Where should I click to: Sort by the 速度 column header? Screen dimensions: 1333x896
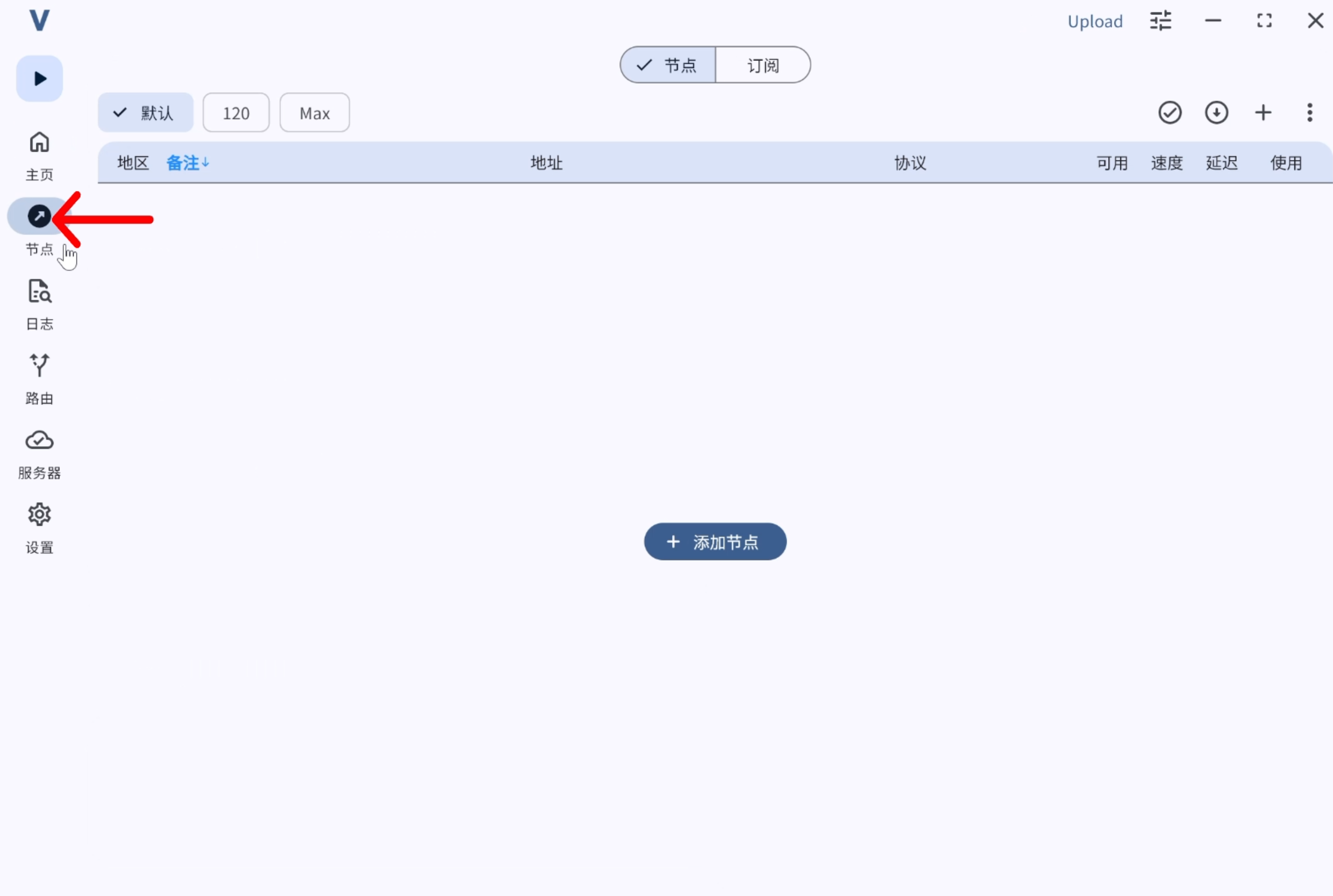tap(1167, 163)
